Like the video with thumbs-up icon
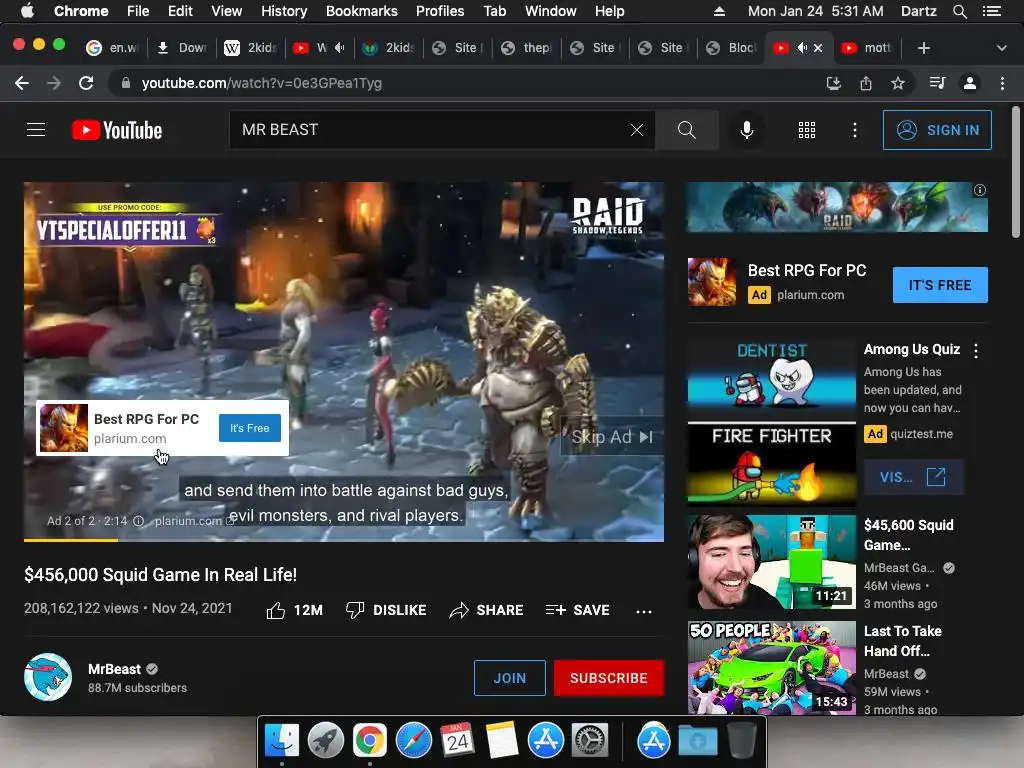Screen dimensions: 1024x768 click(276, 610)
